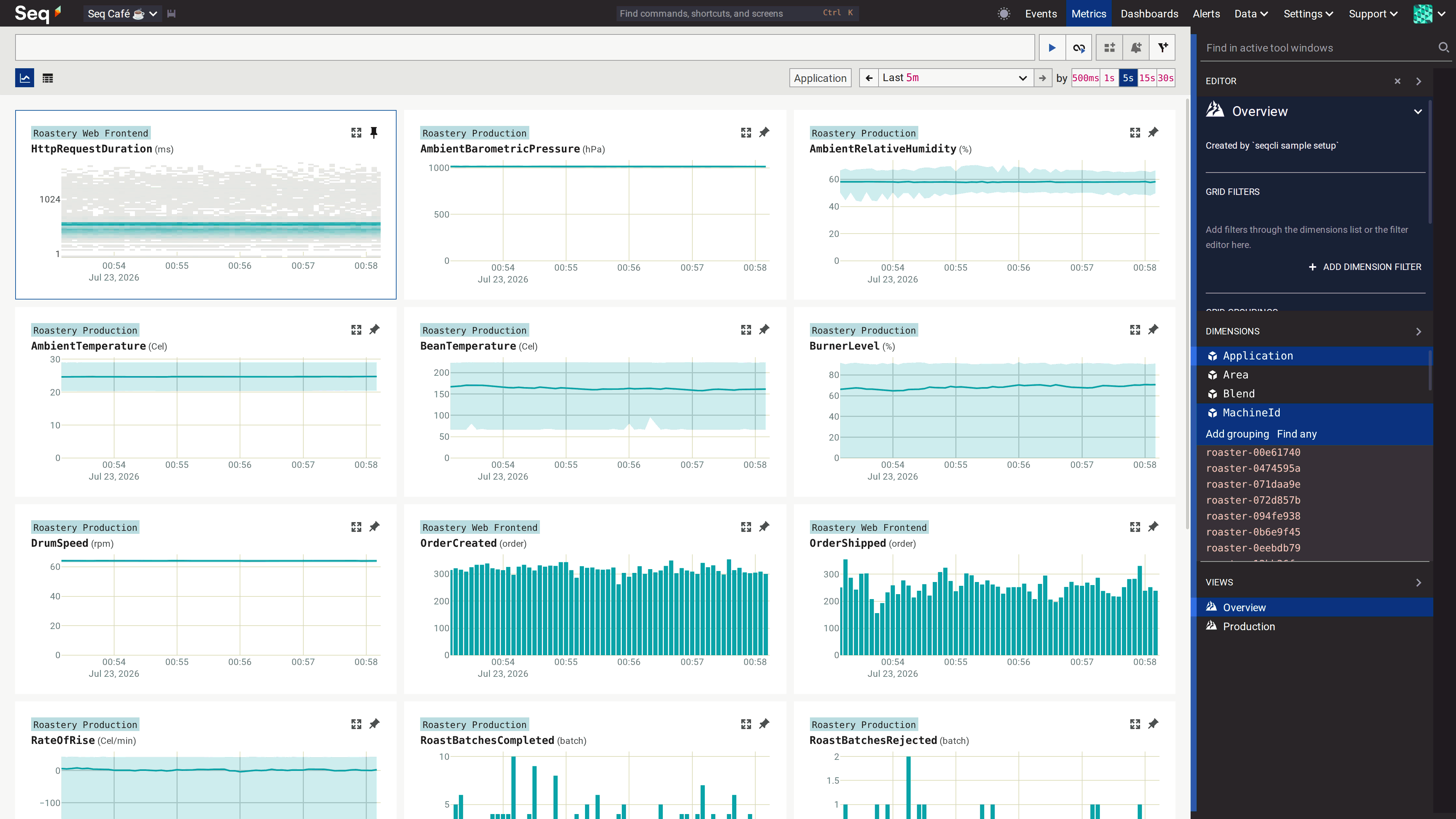
Task: Select the 15s interval option
Action: pos(1147,78)
